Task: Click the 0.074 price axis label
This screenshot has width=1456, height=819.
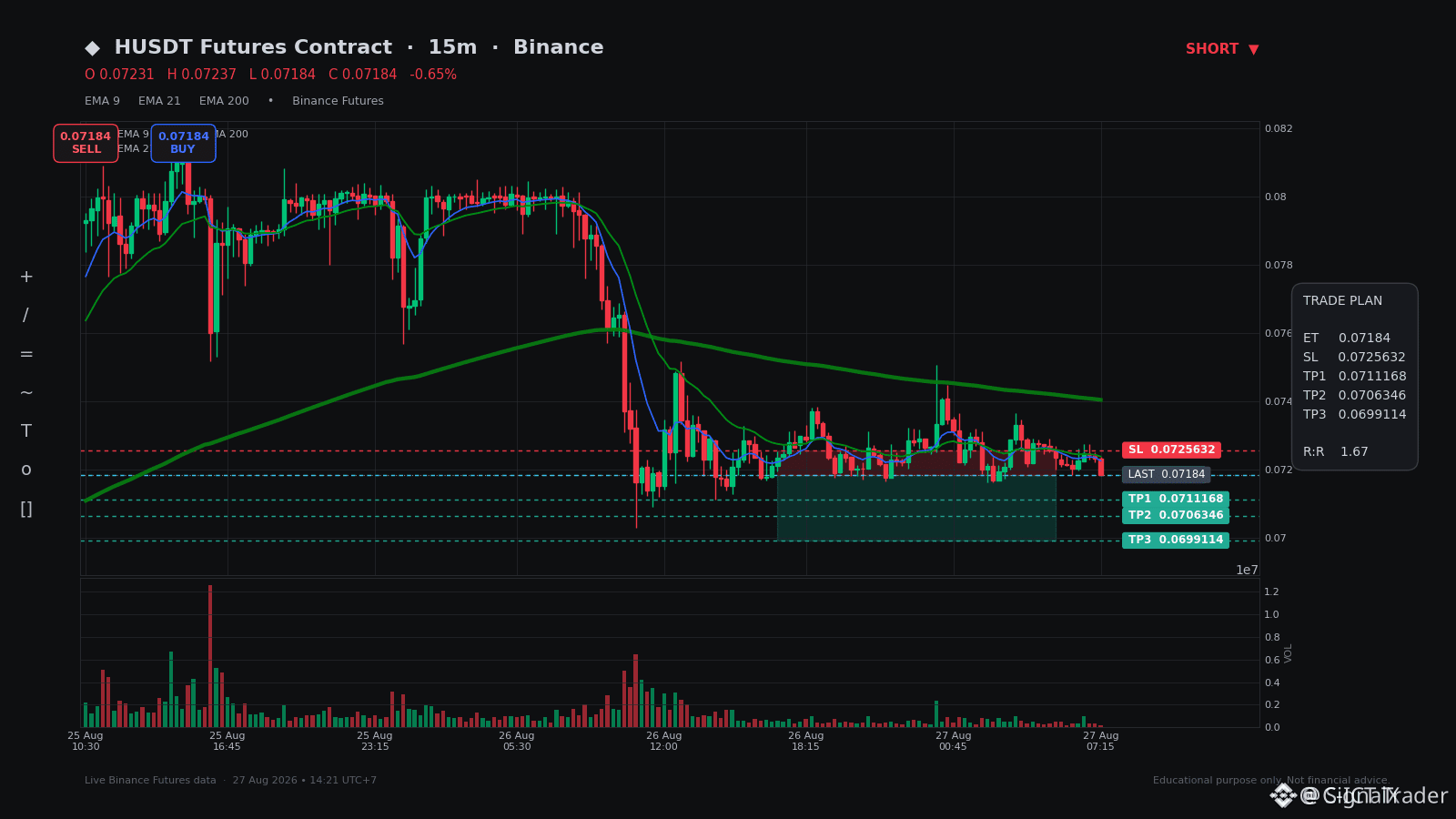Action: pyautogui.click(x=1278, y=402)
